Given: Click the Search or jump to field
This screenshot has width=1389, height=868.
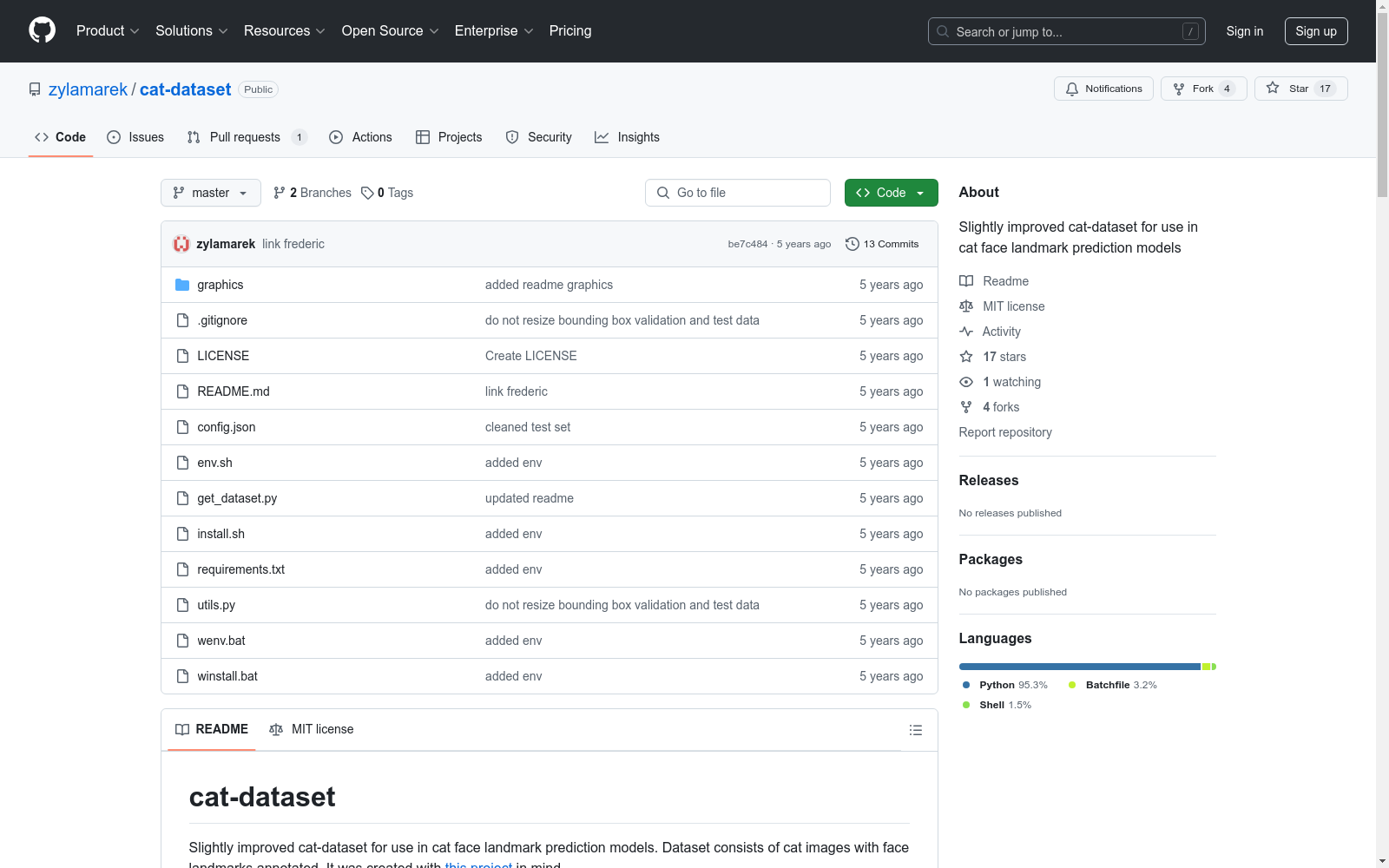Looking at the screenshot, I should (1067, 31).
